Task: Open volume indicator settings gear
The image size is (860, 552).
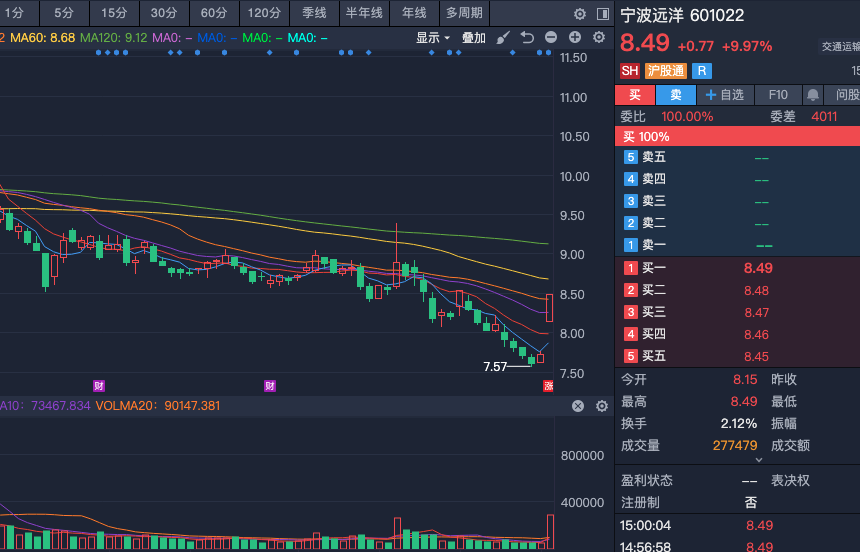Action: 602,406
